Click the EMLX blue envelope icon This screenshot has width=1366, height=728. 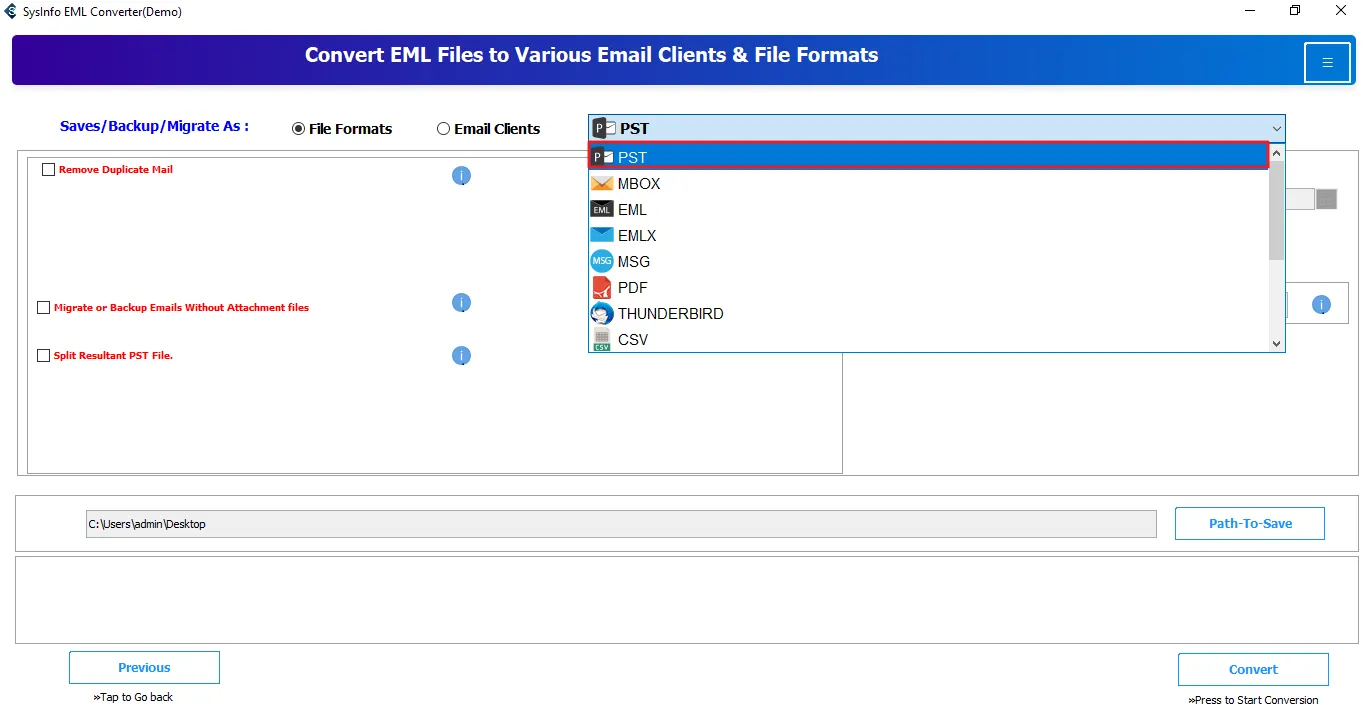point(602,236)
